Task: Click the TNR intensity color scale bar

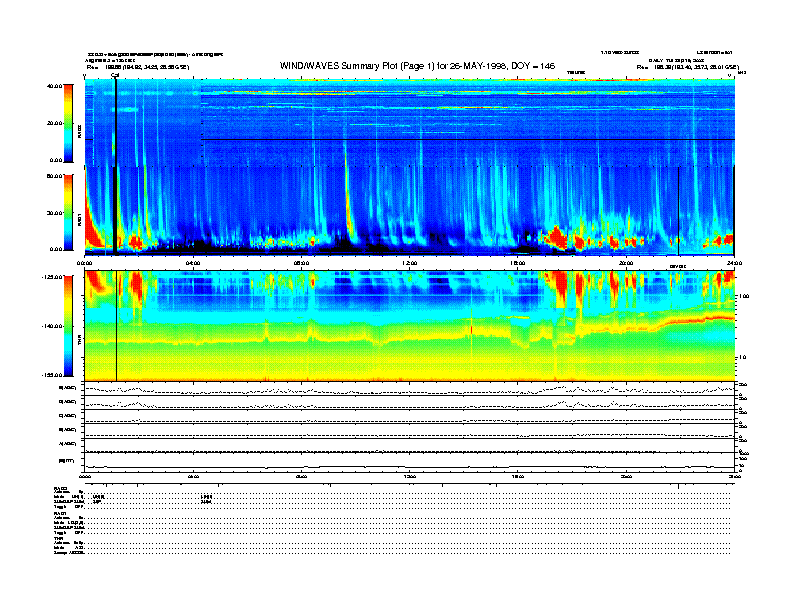Action: click(68, 326)
